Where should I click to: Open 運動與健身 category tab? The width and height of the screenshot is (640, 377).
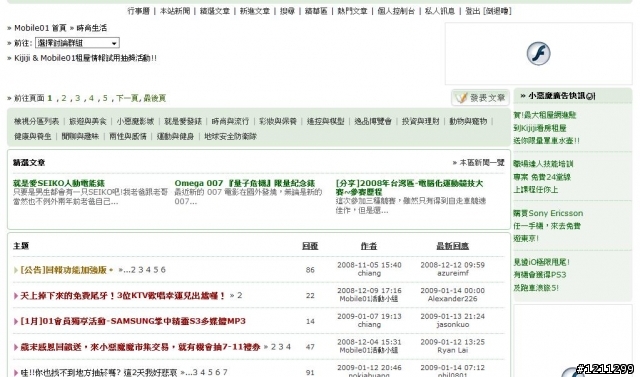[176, 136]
